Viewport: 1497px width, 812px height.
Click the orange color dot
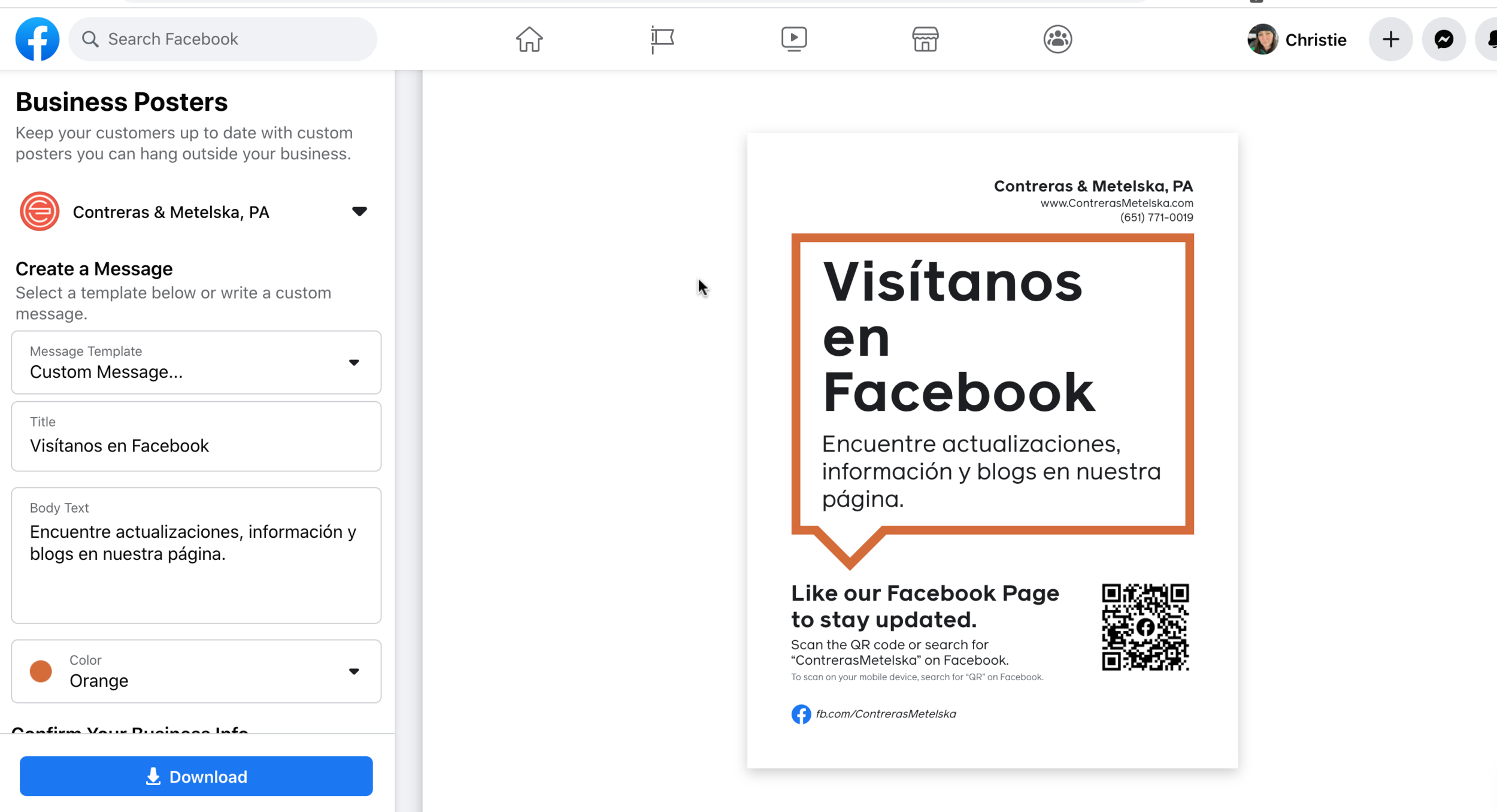tap(41, 671)
